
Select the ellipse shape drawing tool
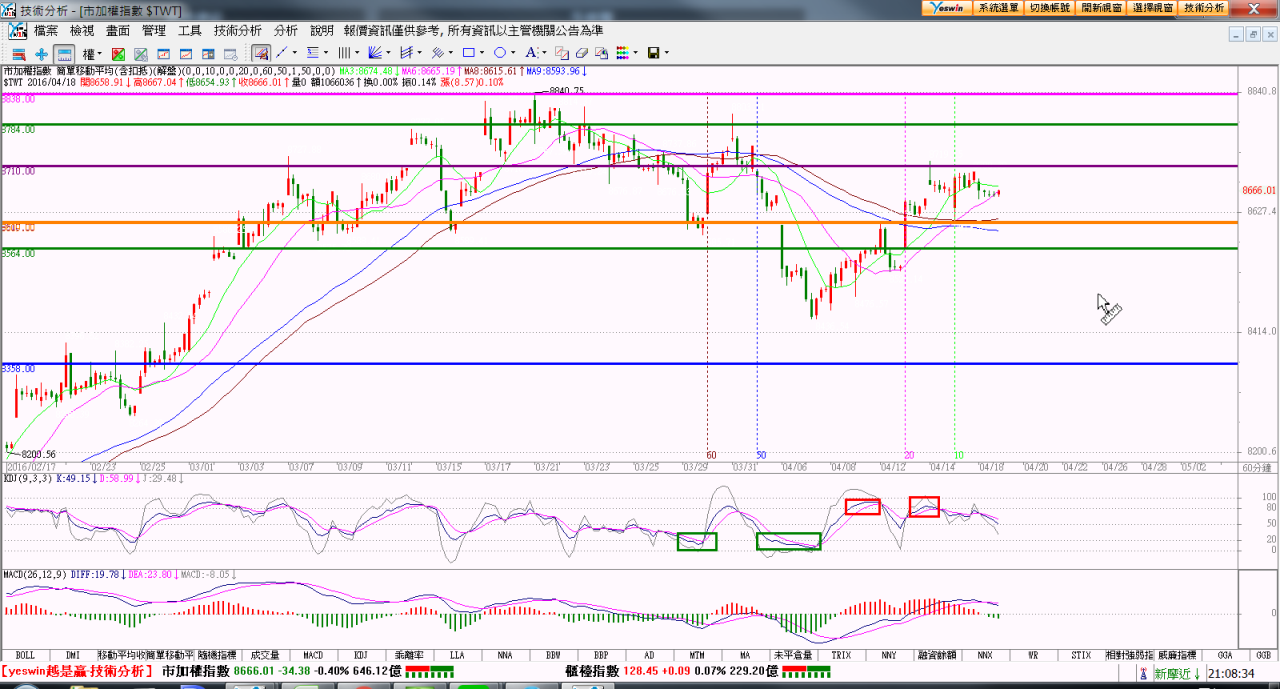tap(500, 53)
